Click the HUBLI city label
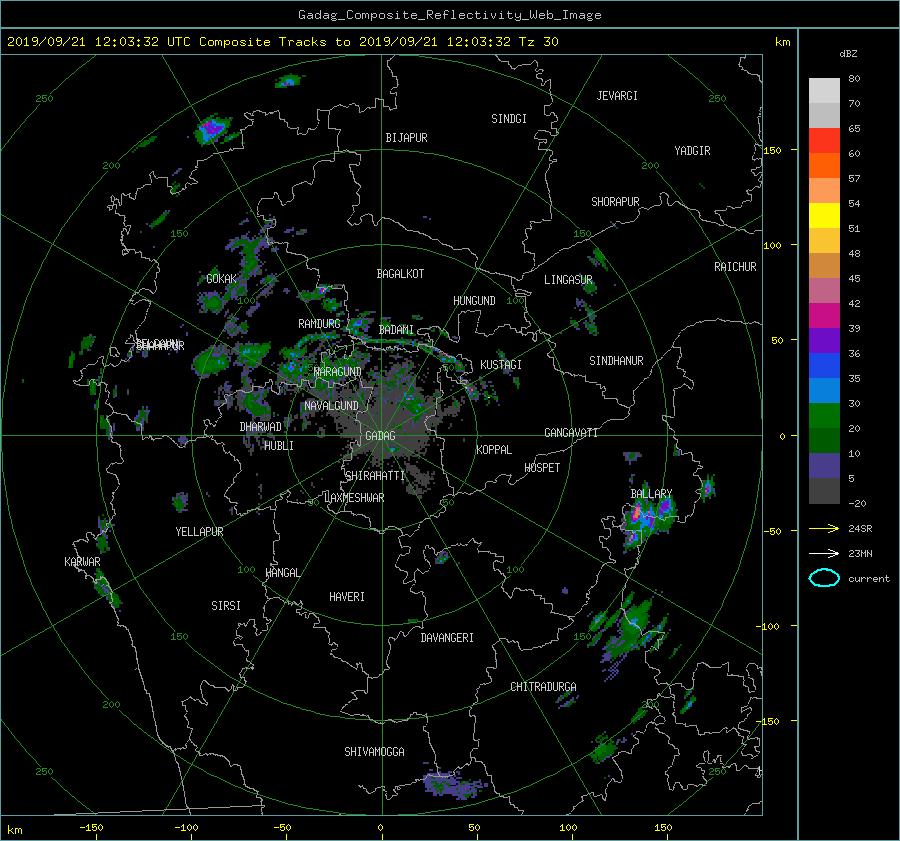The height and width of the screenshot is (841, 900). pos(279,446)
